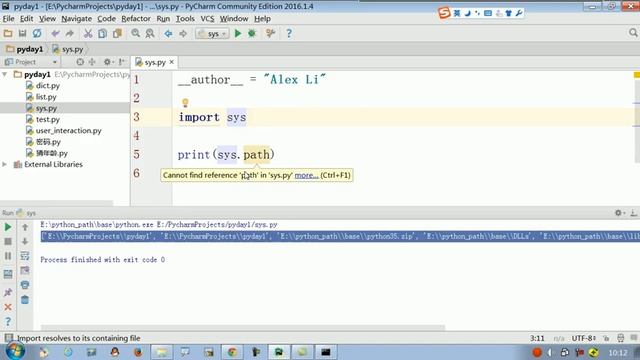The image size is (640, 360).
Task: Open the File menu
Action: [8, 19]
